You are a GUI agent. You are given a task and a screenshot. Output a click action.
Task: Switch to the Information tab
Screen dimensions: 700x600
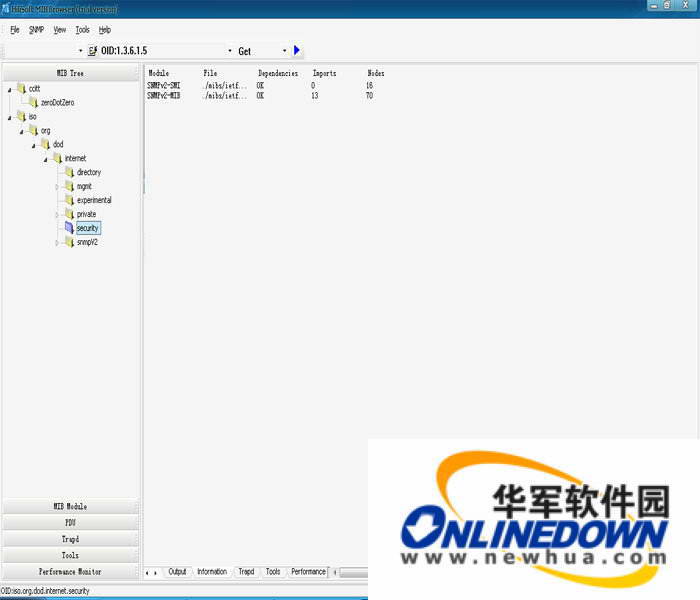(212, 571)
